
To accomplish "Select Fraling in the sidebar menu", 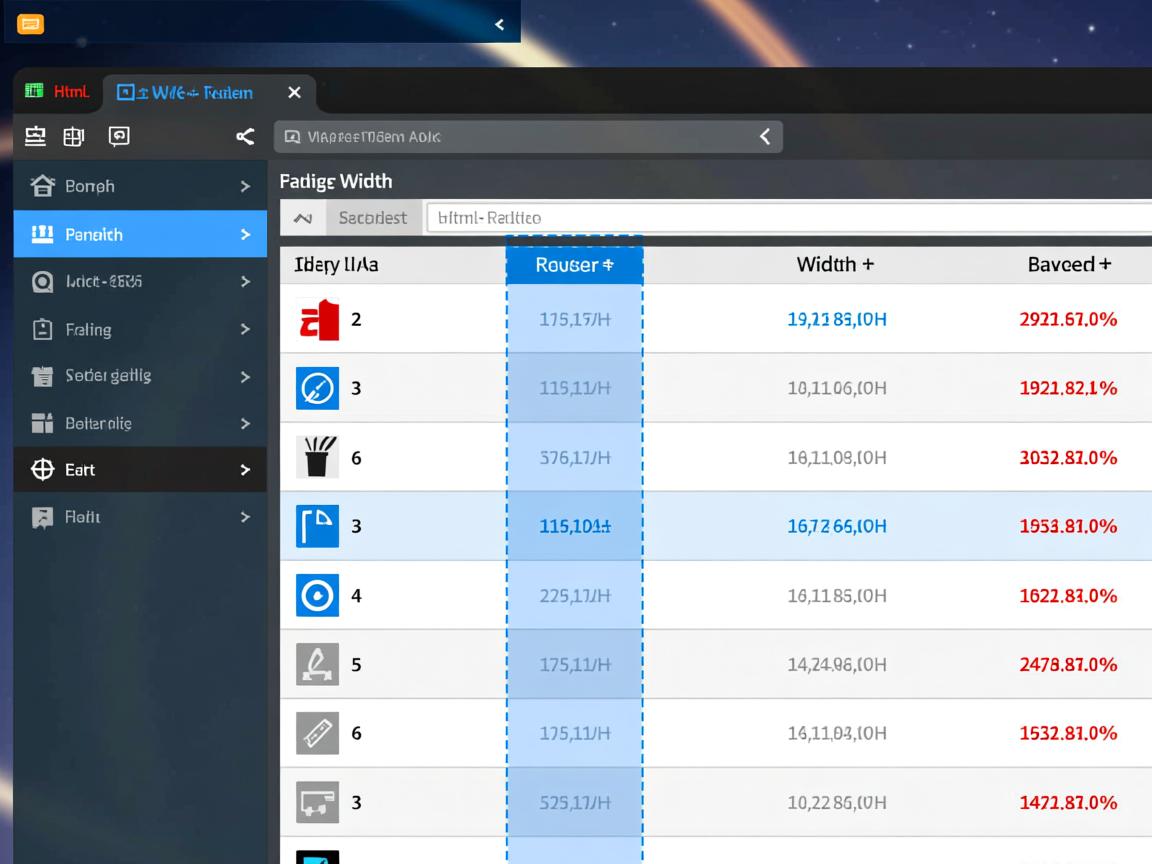I will [x=88, y=329].
